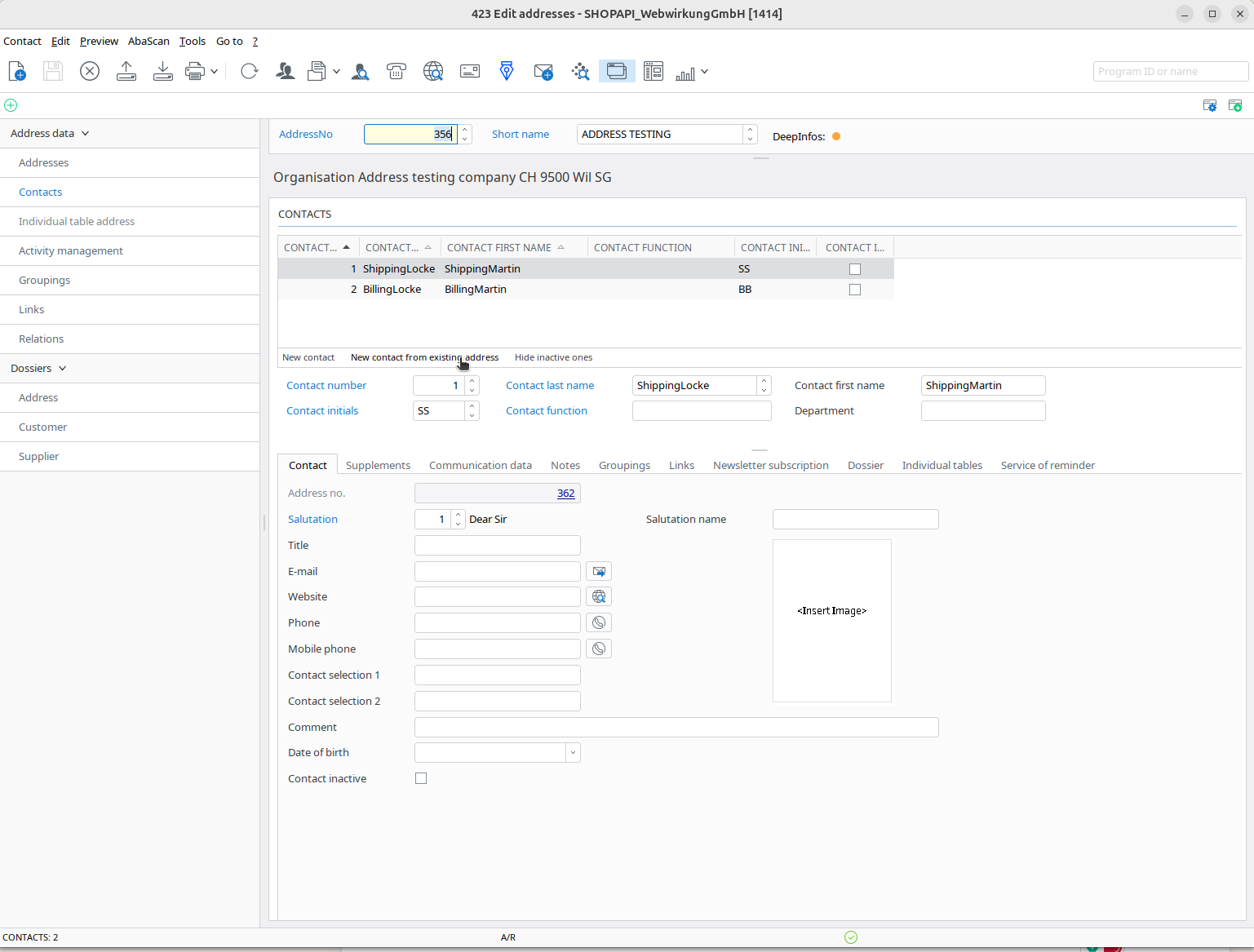Tick the Contact inactive checkbox

[x=421, y=778]
